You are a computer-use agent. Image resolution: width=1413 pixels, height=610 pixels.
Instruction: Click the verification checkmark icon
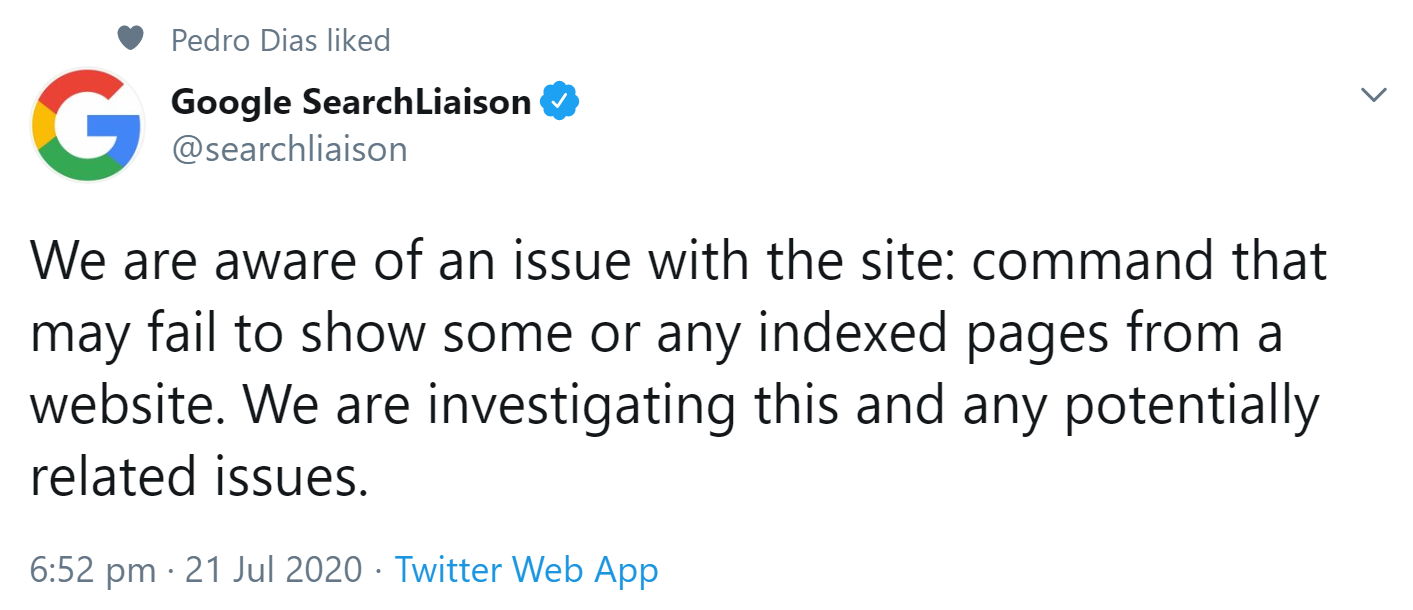561,99
